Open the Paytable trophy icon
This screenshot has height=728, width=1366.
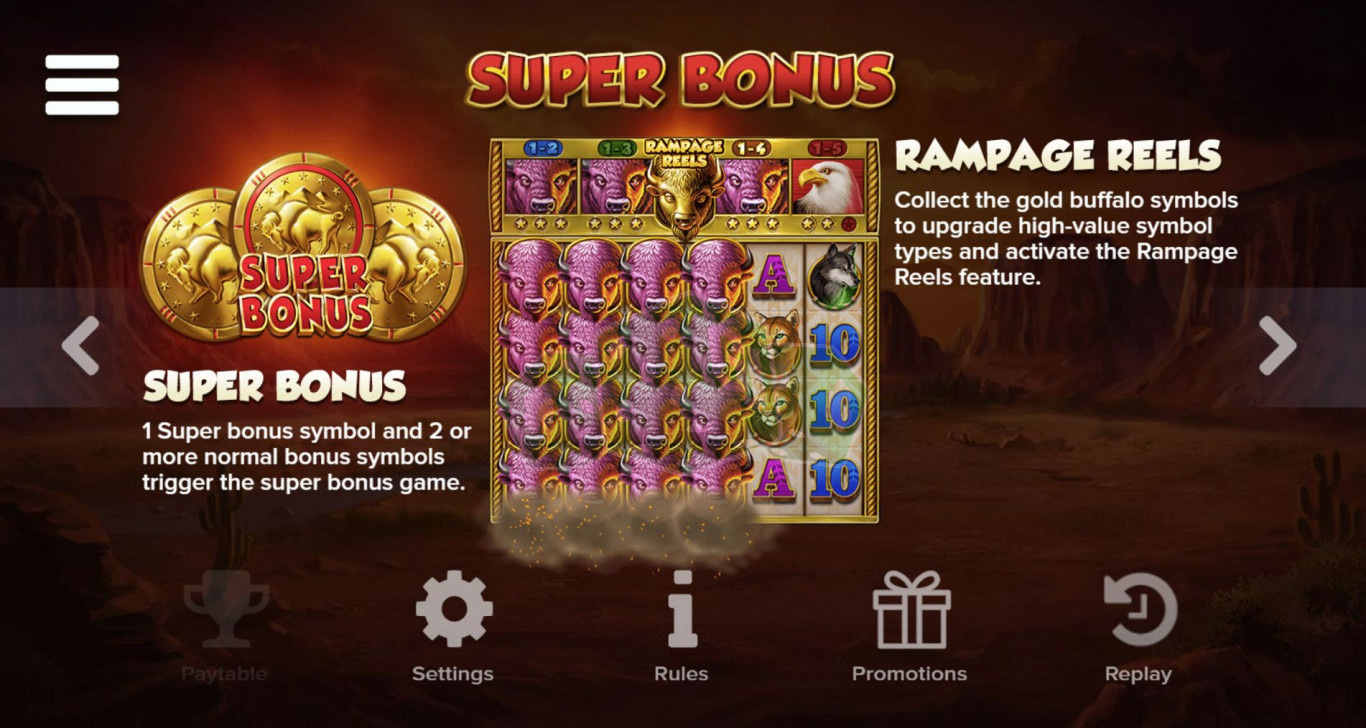click(x=226, y=609)
